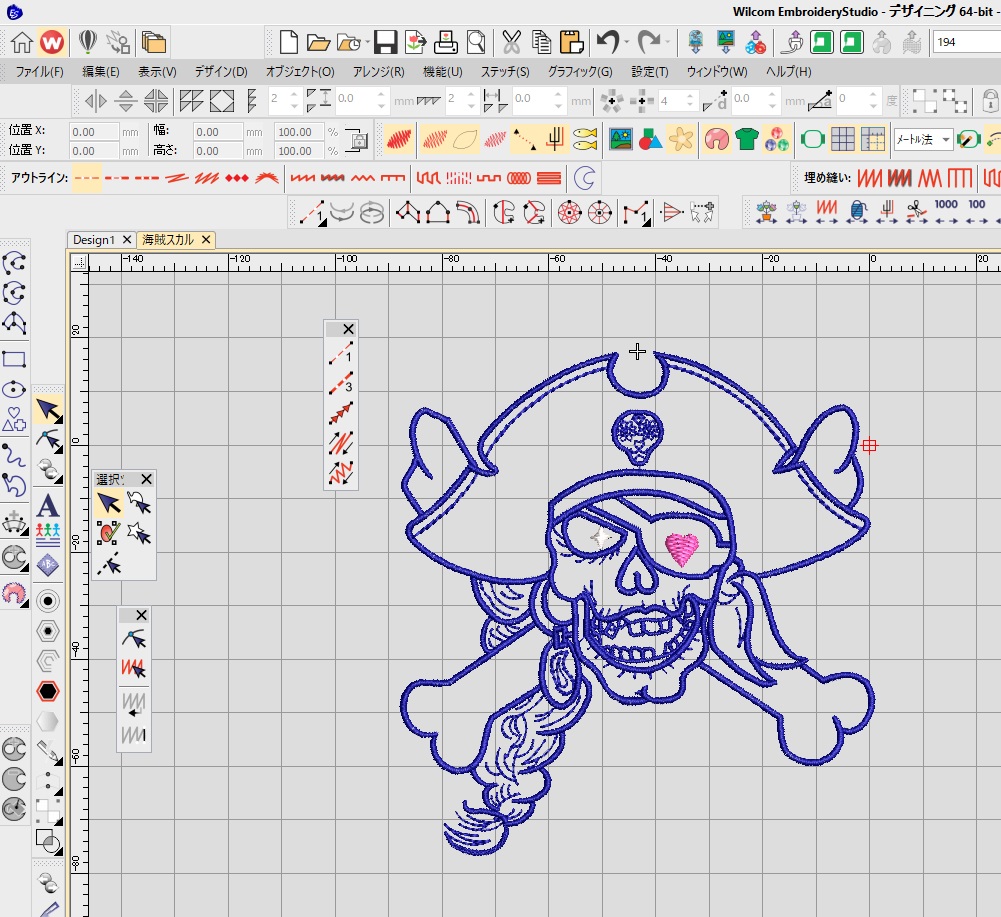Open the デザイン(D) menu
Screen dimensions: 1001x917
221,72
